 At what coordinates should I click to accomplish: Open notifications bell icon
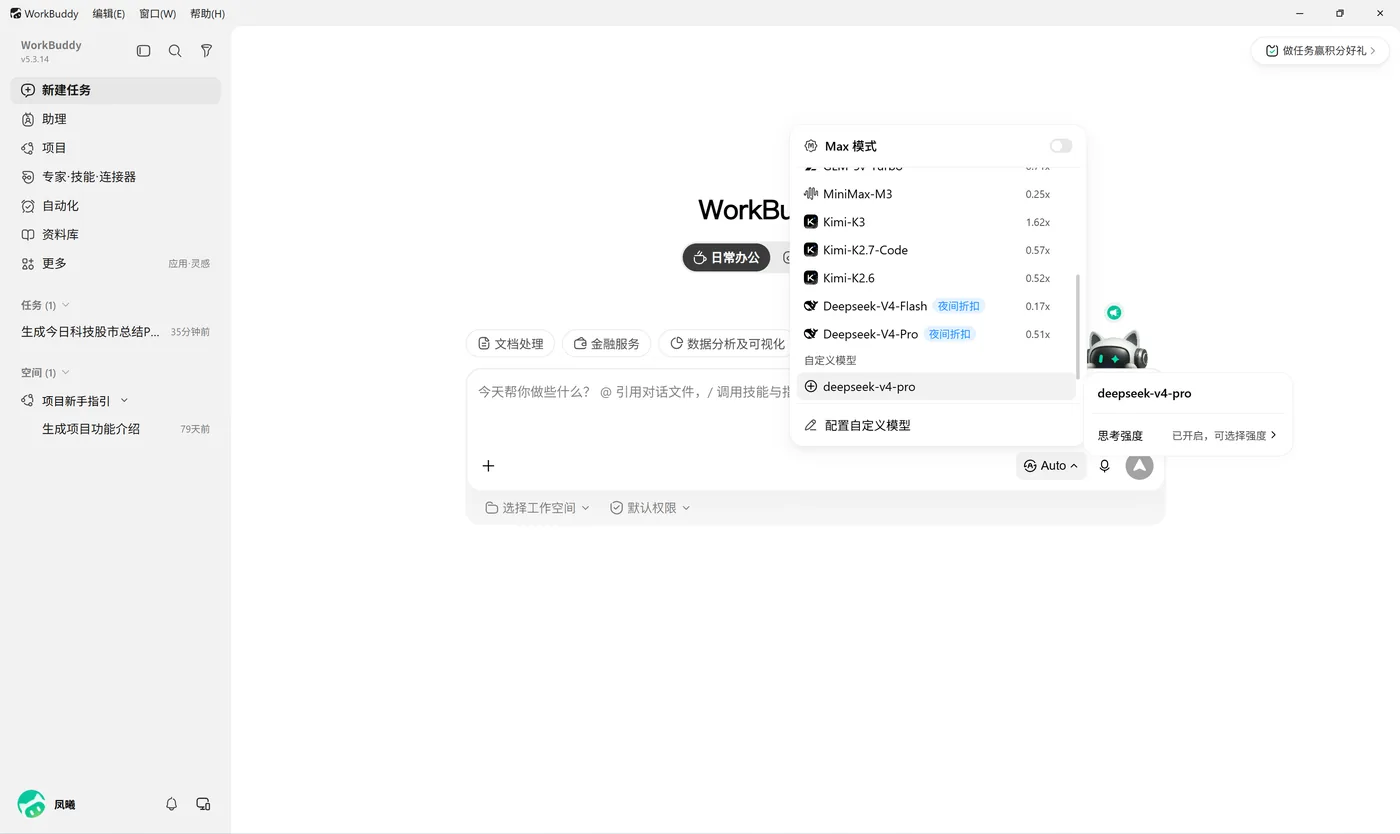click(x=171, y=804)
